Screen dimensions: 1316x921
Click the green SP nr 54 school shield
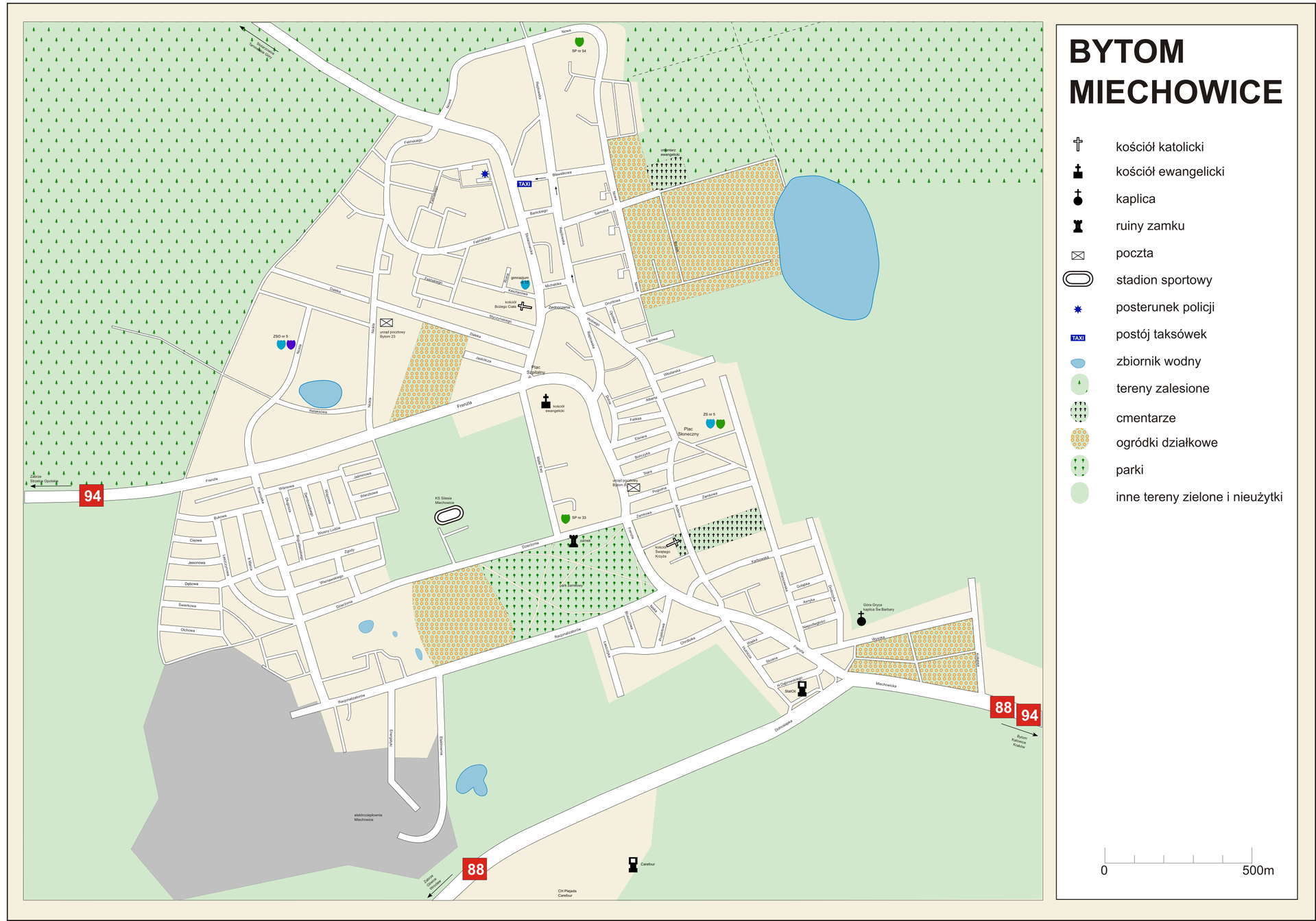[x=579, y=42]
